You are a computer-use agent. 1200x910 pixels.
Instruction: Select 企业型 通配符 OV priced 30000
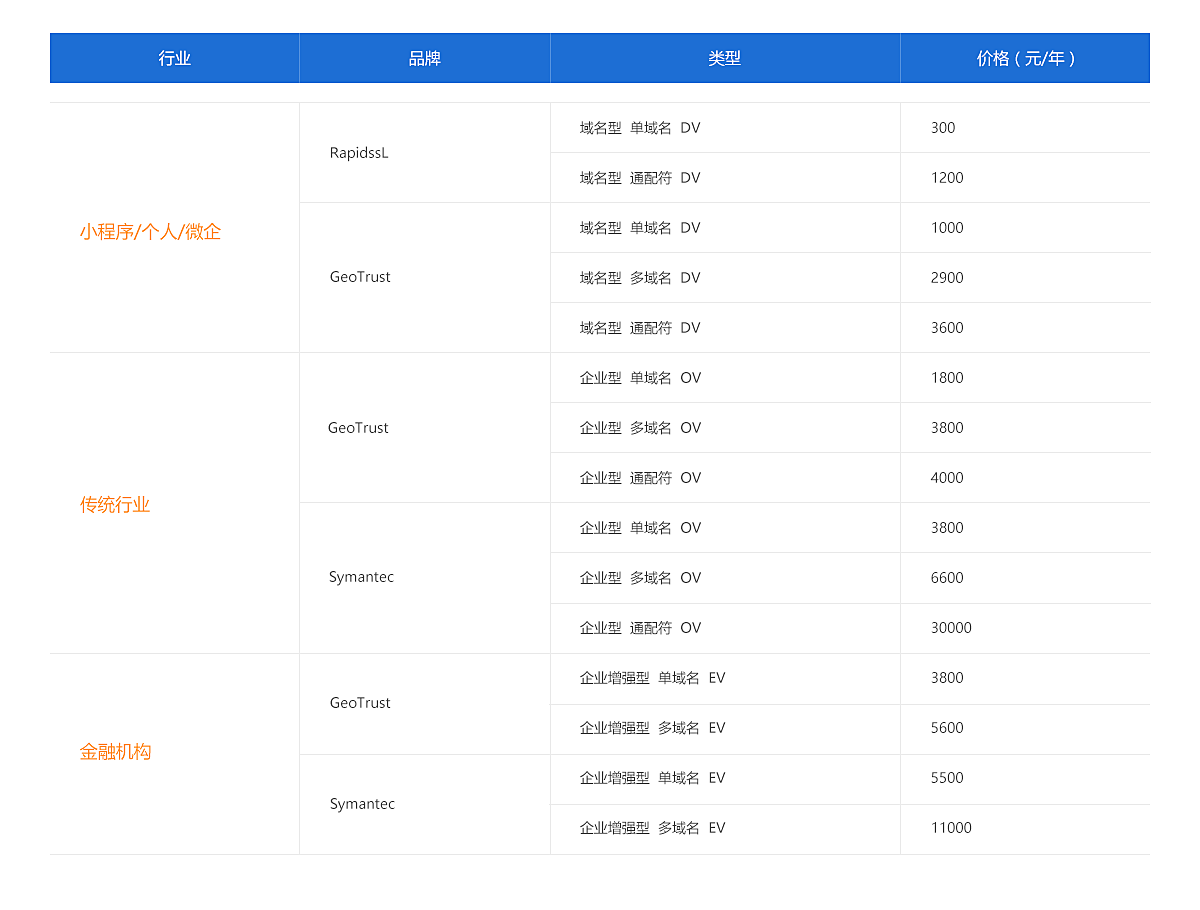coord(640,628)
